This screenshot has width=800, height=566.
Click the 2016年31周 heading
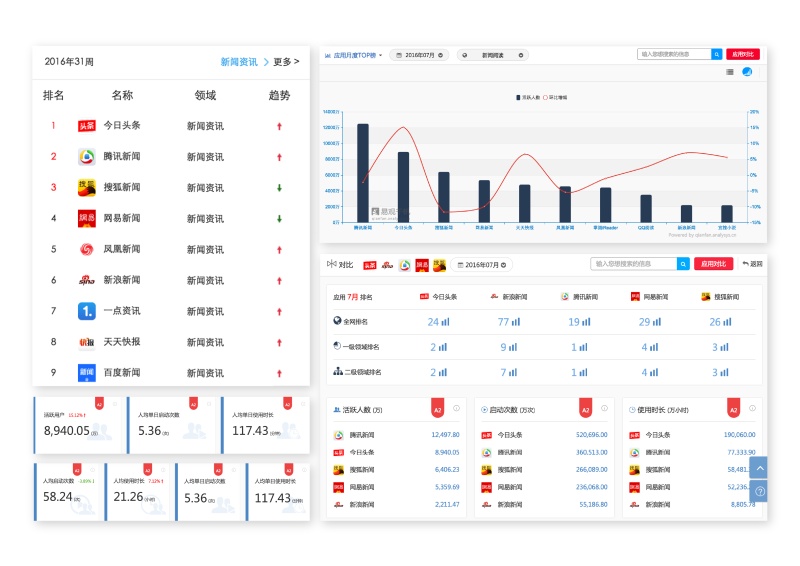[69, 62]
